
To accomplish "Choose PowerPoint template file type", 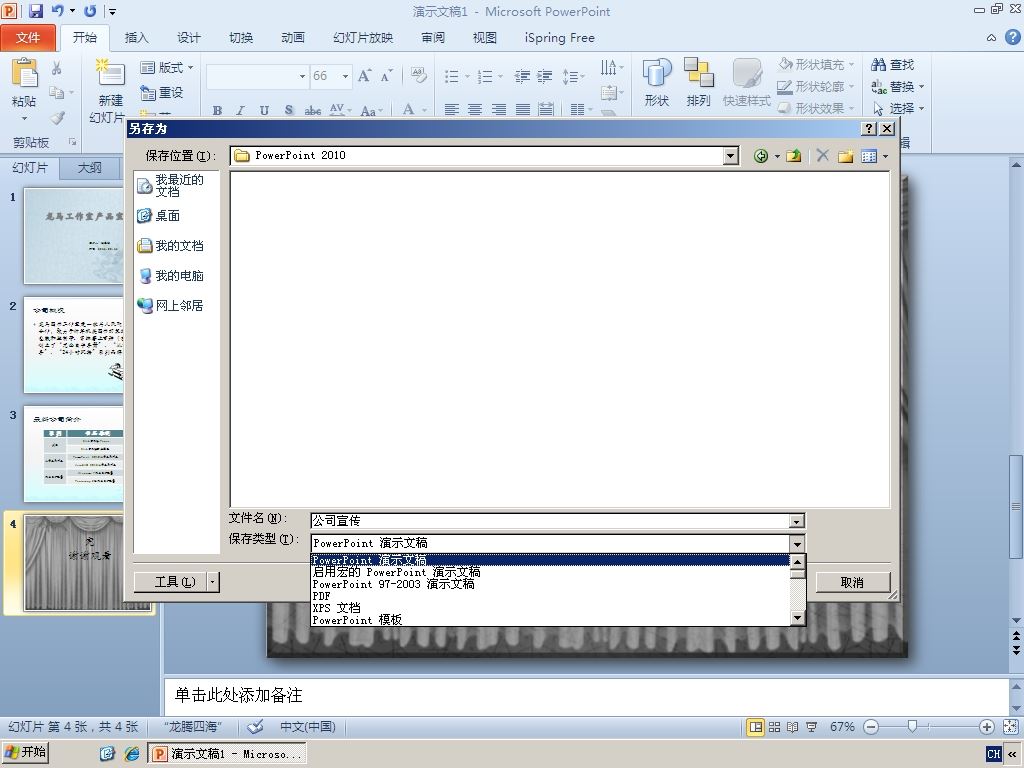I will [x=357, y=620].
